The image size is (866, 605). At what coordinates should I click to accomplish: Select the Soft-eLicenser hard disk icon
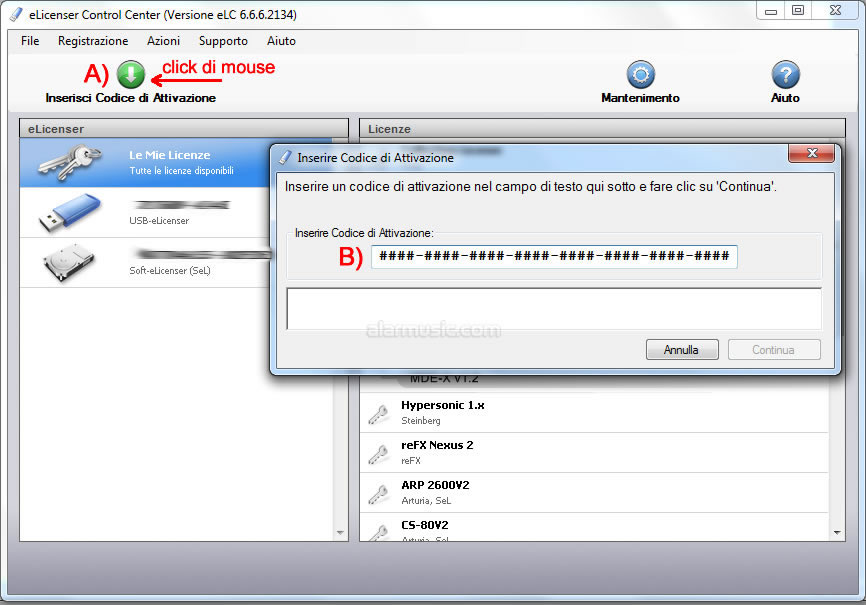(70, 262)
